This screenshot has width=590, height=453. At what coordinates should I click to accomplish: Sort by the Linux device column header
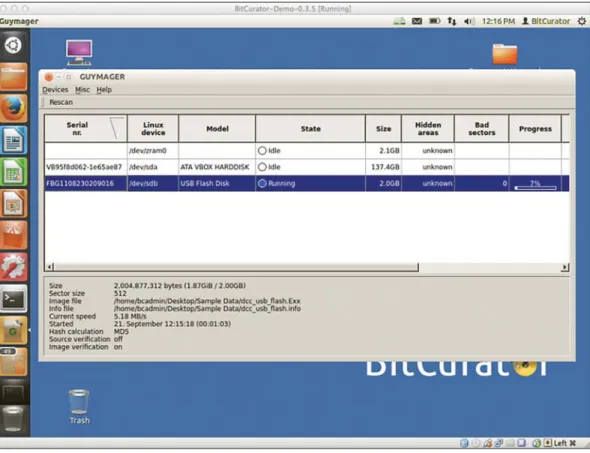tap(153, 129)
